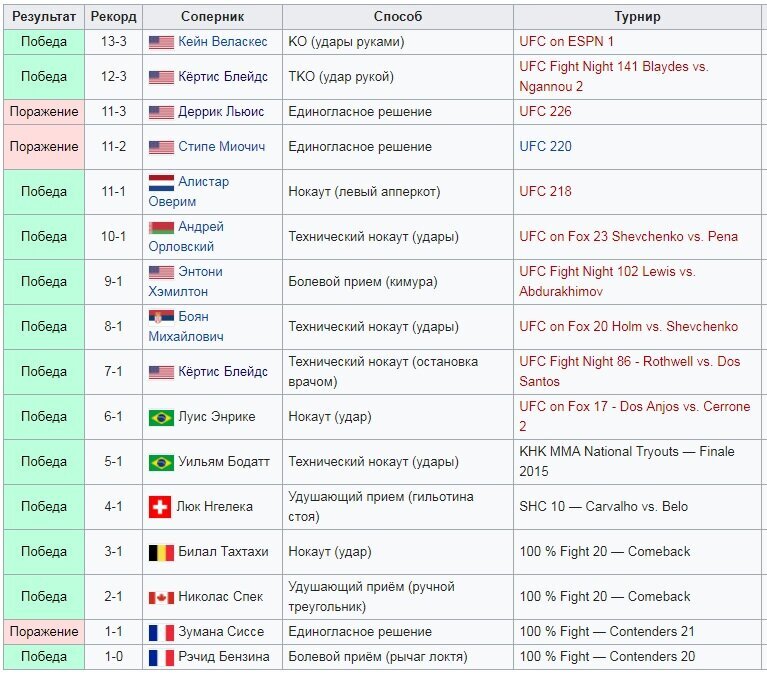Open the Энтони Хэмилтон link

click(185, 281)
